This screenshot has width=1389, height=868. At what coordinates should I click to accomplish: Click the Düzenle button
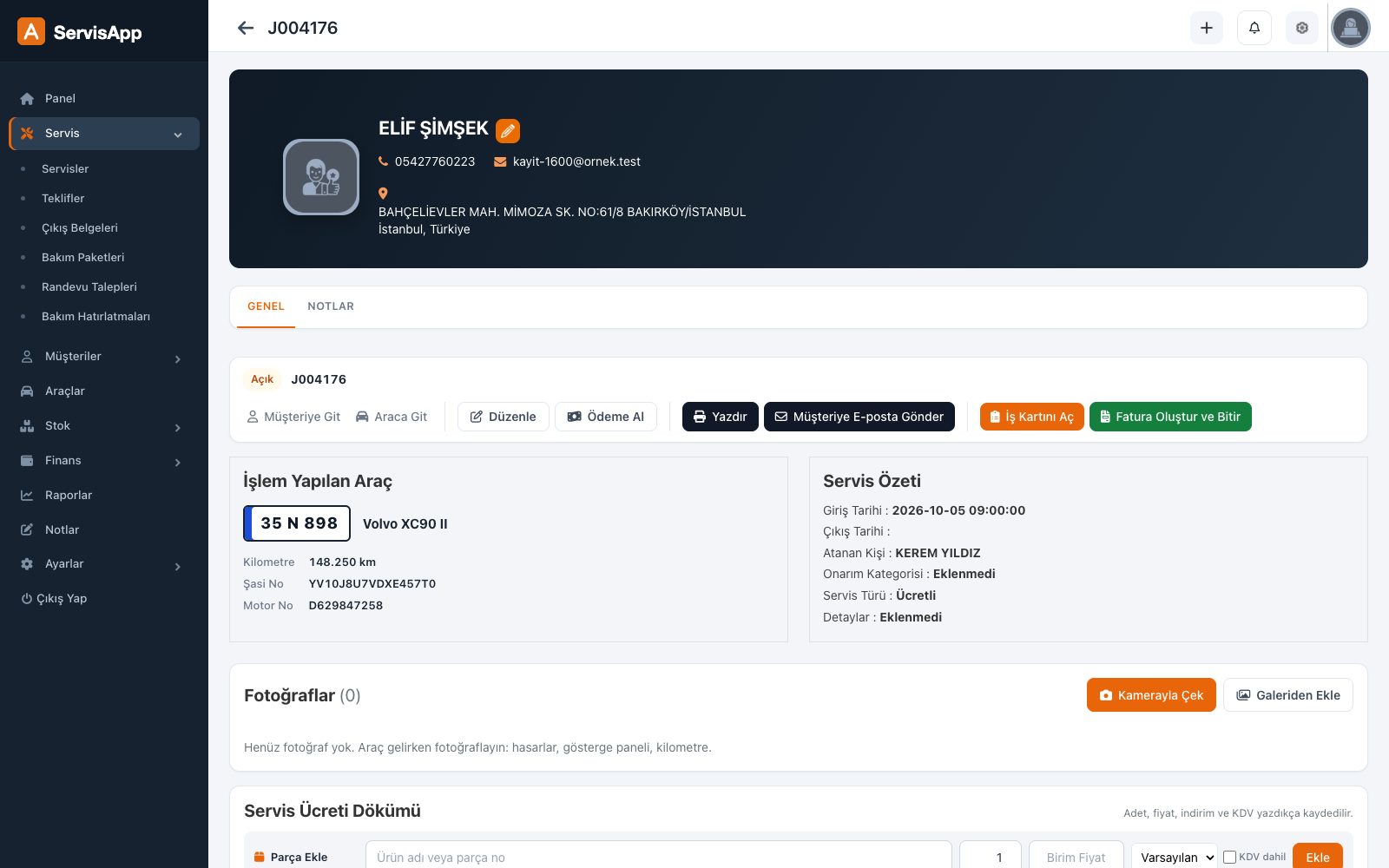[504, 417]
